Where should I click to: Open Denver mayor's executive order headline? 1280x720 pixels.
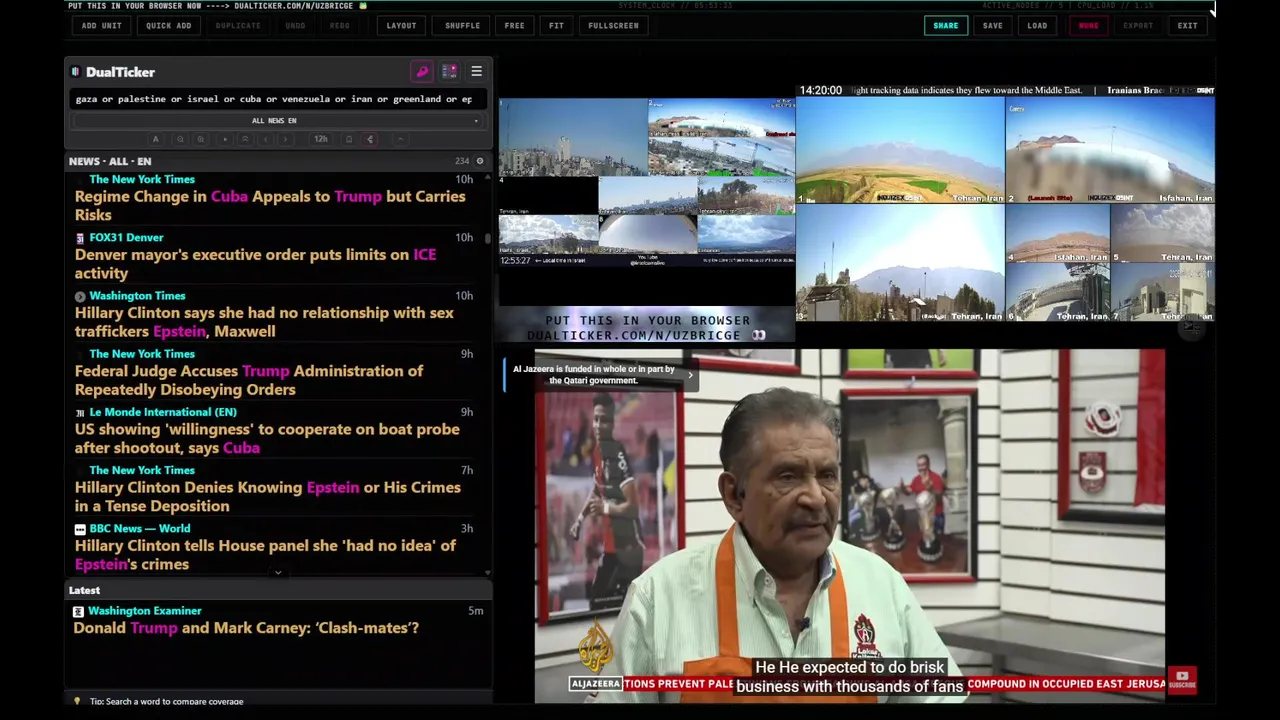pos(256,264)
